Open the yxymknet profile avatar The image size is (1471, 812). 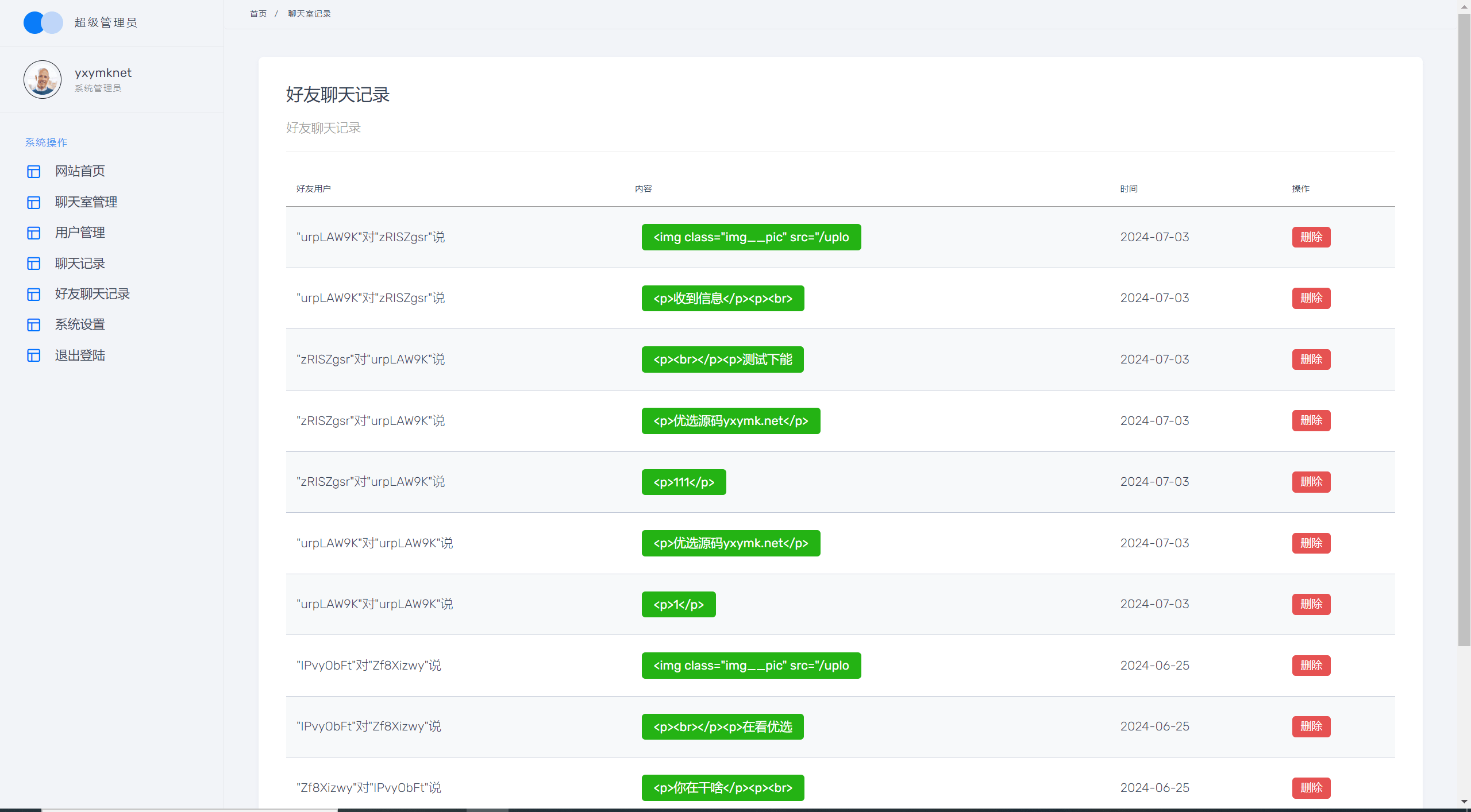[43, 79]
